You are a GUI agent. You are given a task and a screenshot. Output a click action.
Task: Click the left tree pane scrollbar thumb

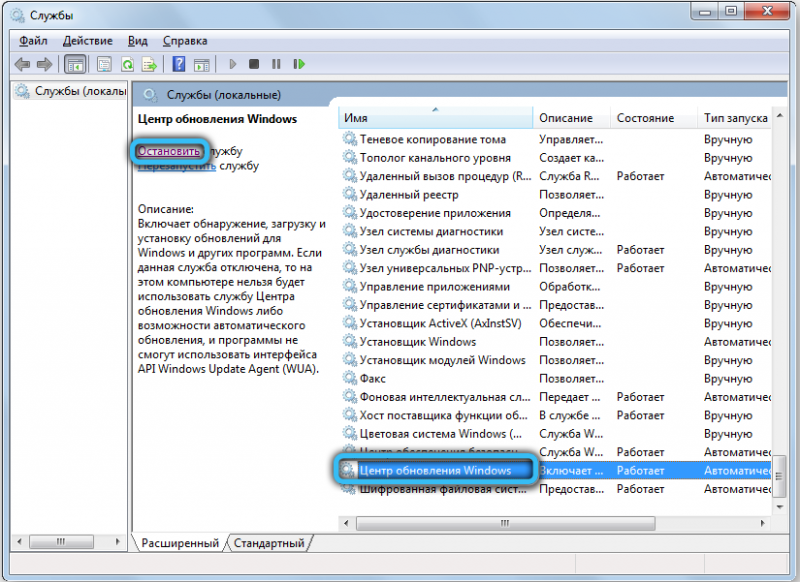point(61,541)
